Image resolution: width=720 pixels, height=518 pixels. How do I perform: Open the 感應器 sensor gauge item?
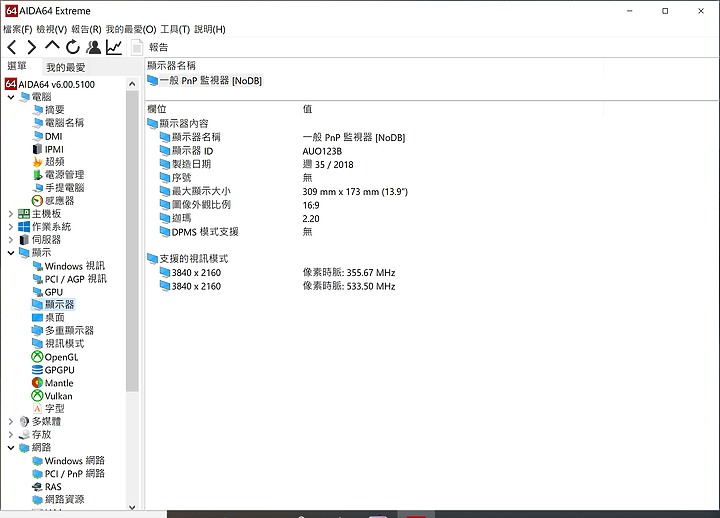point(53,201)
